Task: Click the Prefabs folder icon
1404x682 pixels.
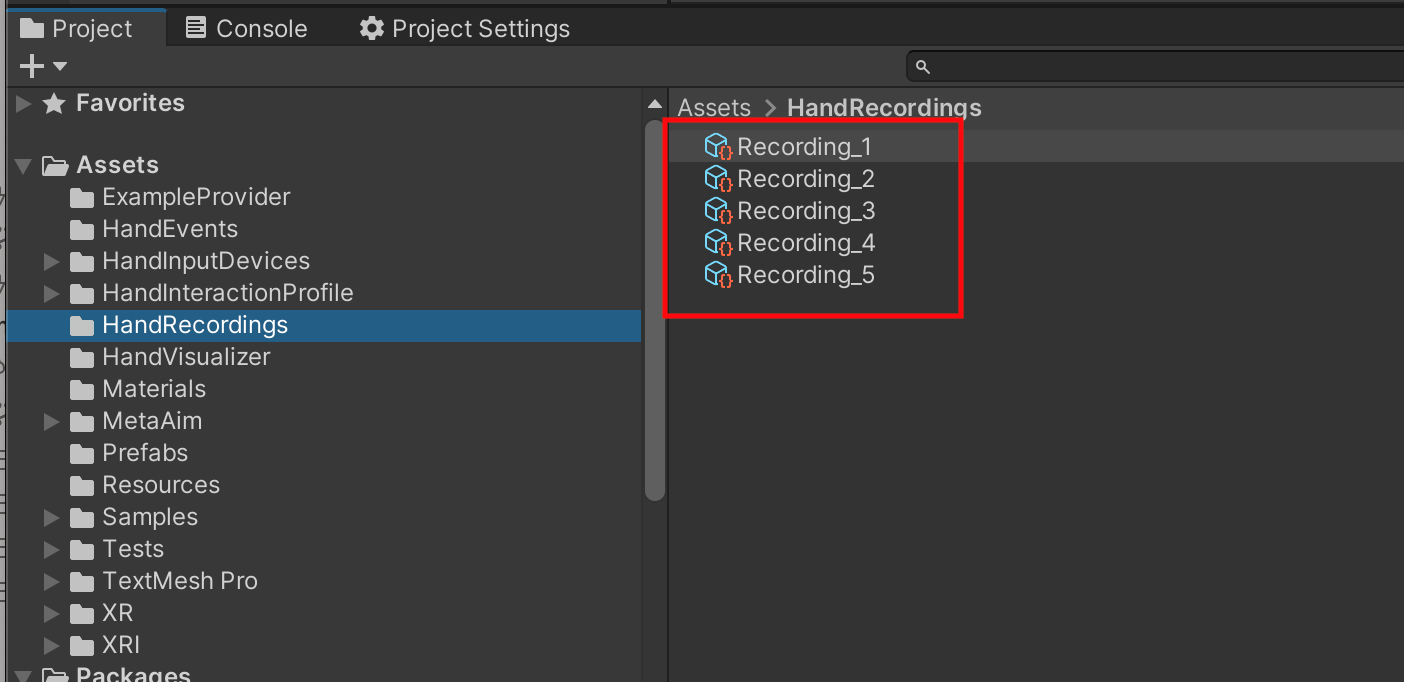Action: pos(81,453)
